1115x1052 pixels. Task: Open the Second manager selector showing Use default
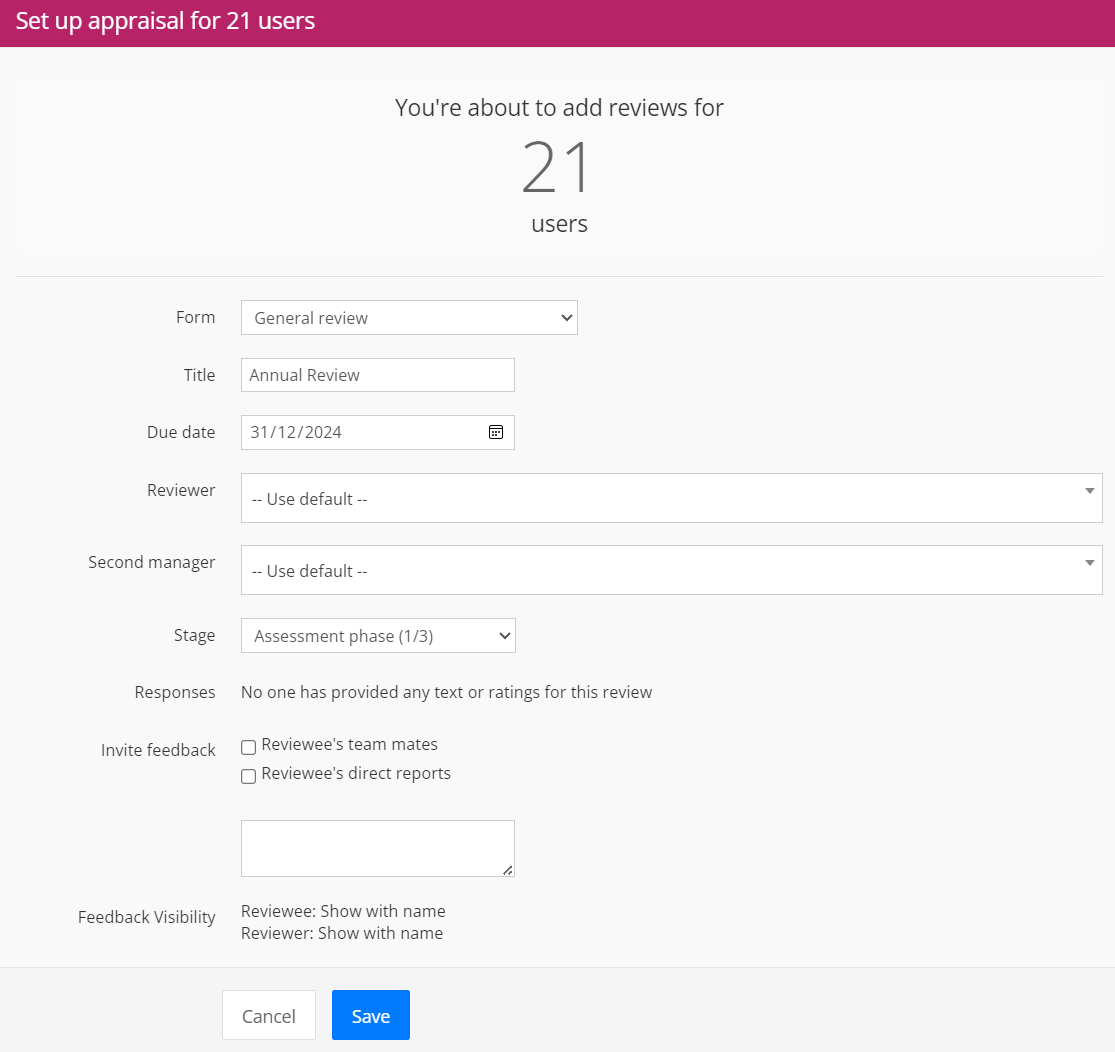tap(660, 570)
